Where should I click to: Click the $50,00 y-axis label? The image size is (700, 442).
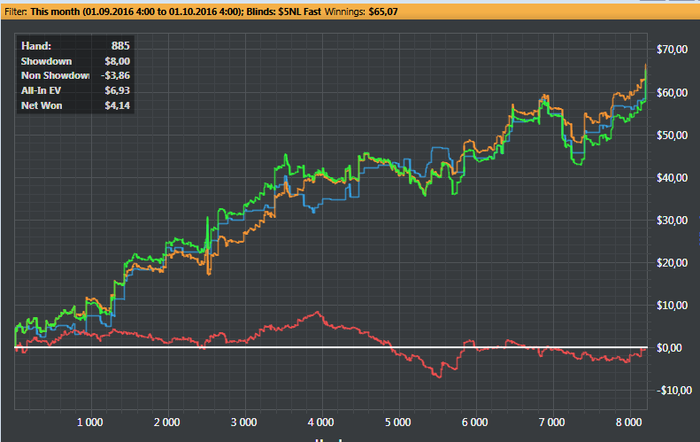pos(672,135)
